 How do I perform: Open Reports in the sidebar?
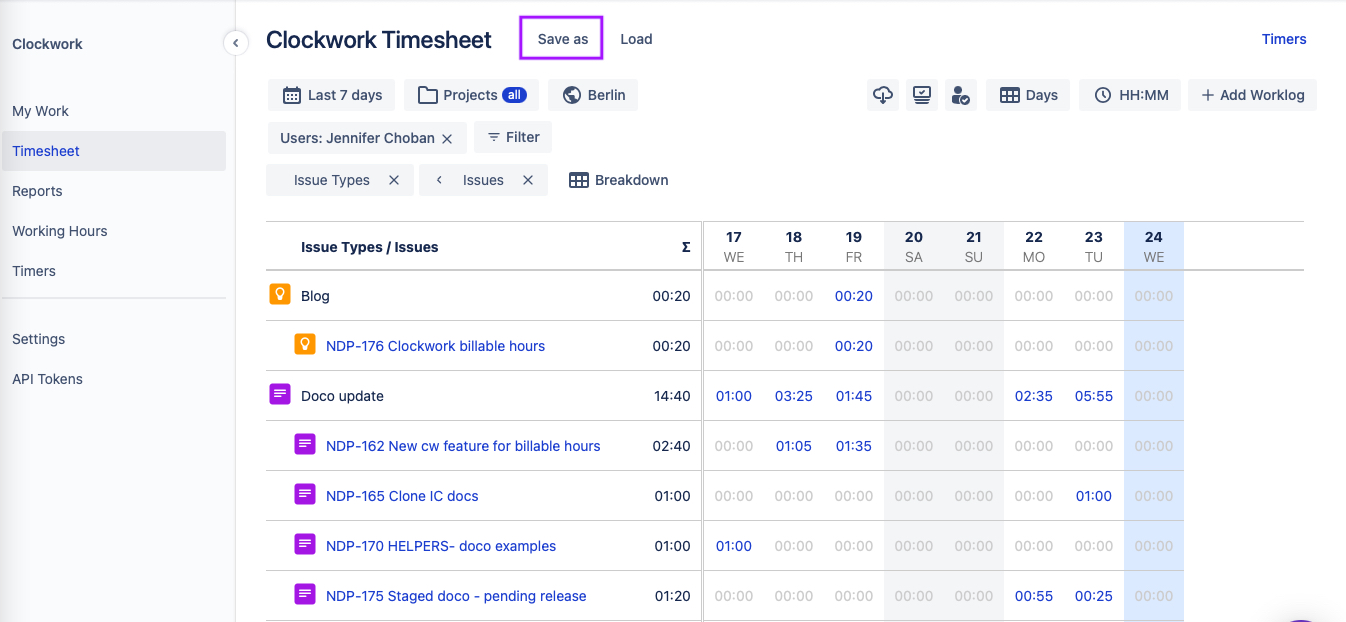37,191
